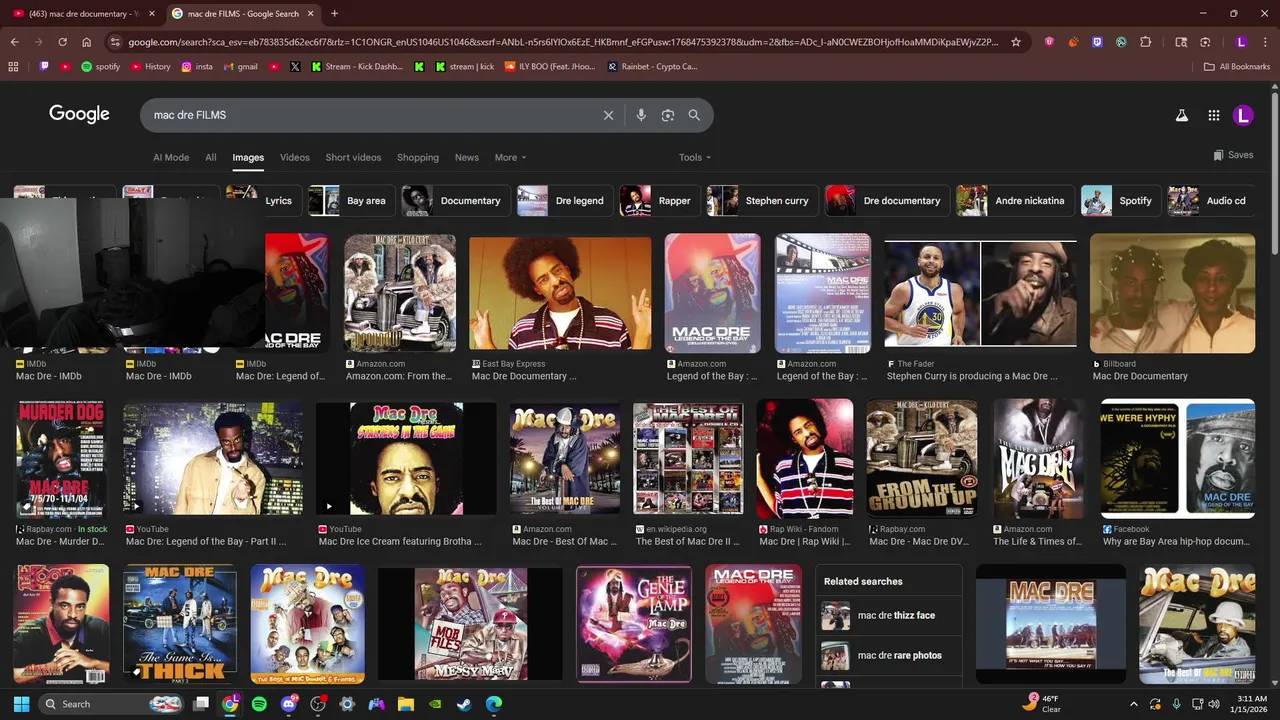Click in the mac dre FILMS search field
1280x720 pixels.
370,115
